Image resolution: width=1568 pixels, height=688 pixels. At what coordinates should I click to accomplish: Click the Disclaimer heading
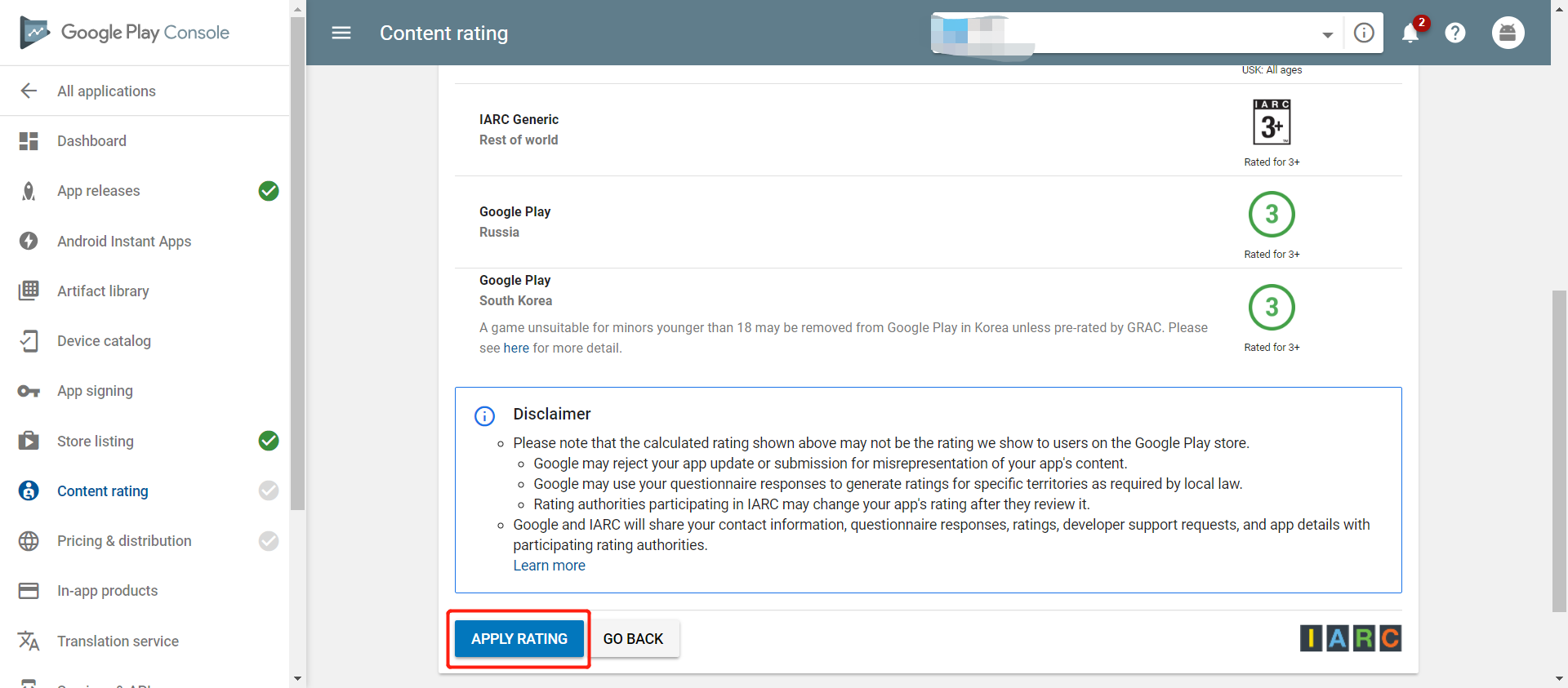(552, 414)
